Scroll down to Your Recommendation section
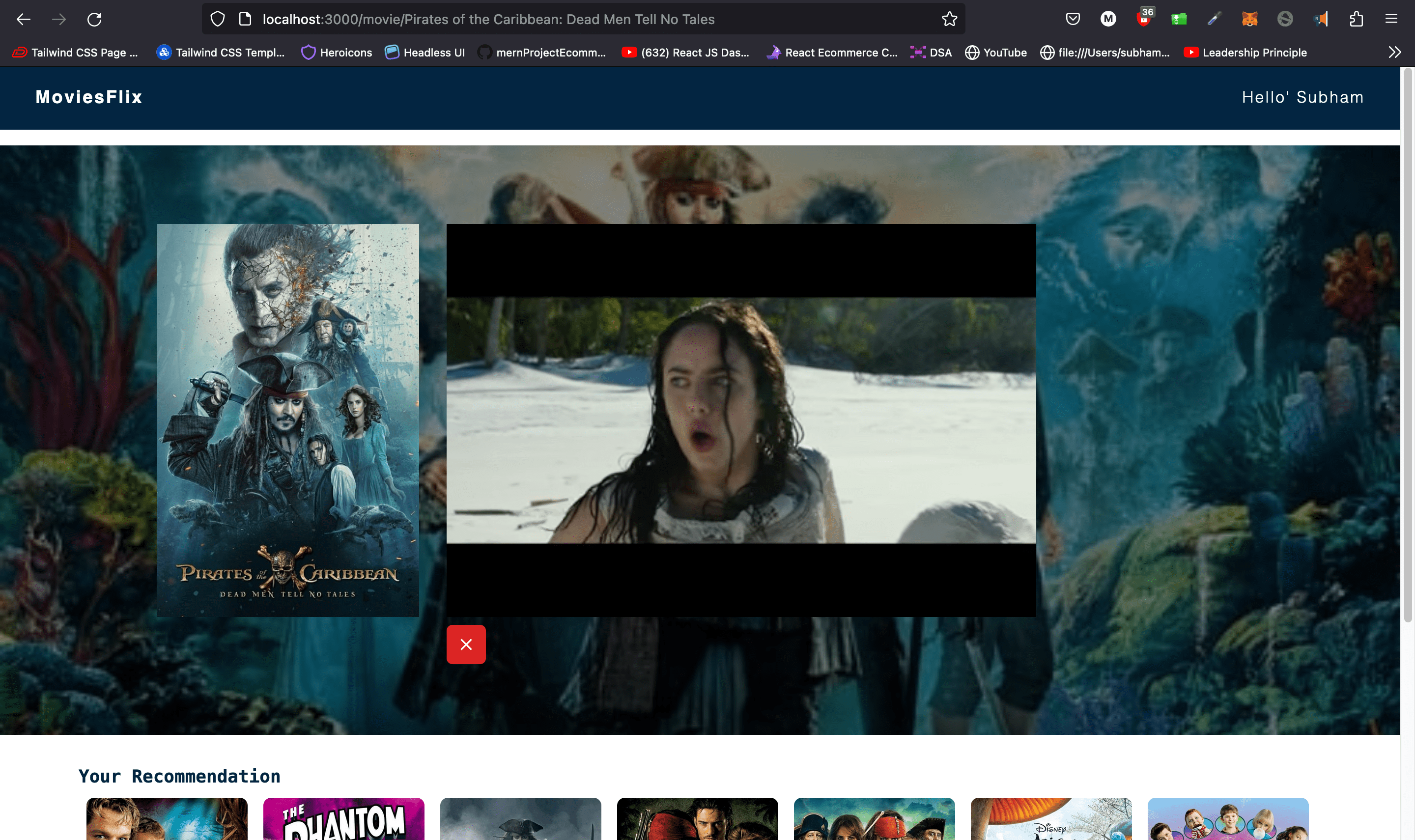 pyautogui.click(x=179, y=776)
